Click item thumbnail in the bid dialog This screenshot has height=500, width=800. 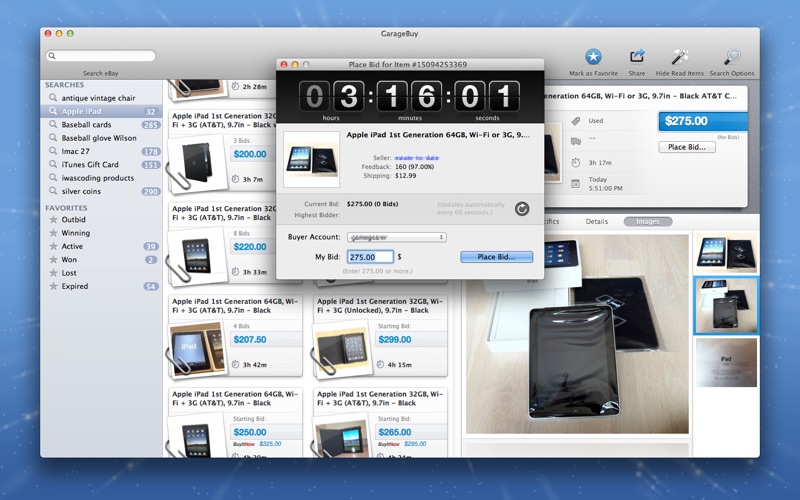point(311,159)
